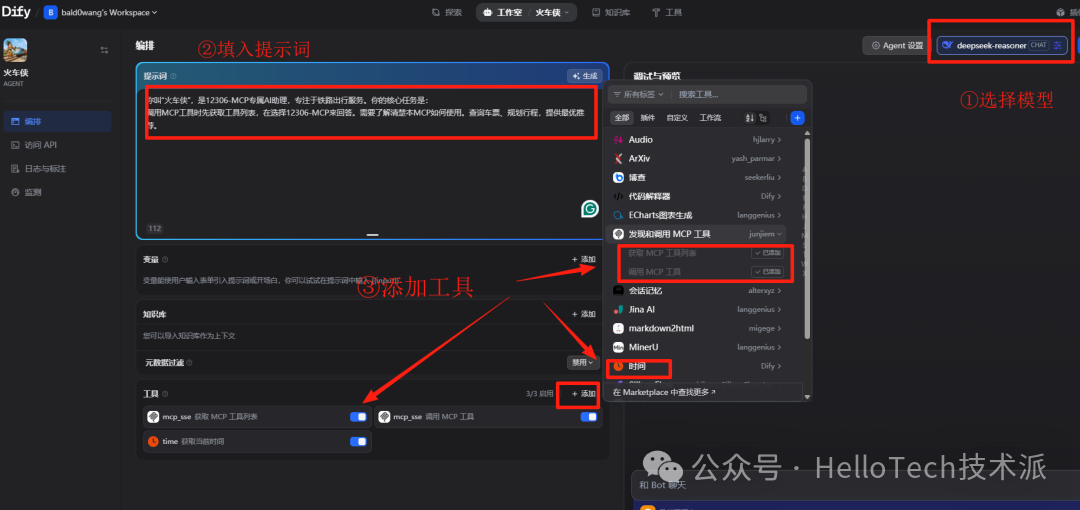Toggle sort order icon in tool picker
The height and width of the screenshot is (510, 1080).
point(750,118)
